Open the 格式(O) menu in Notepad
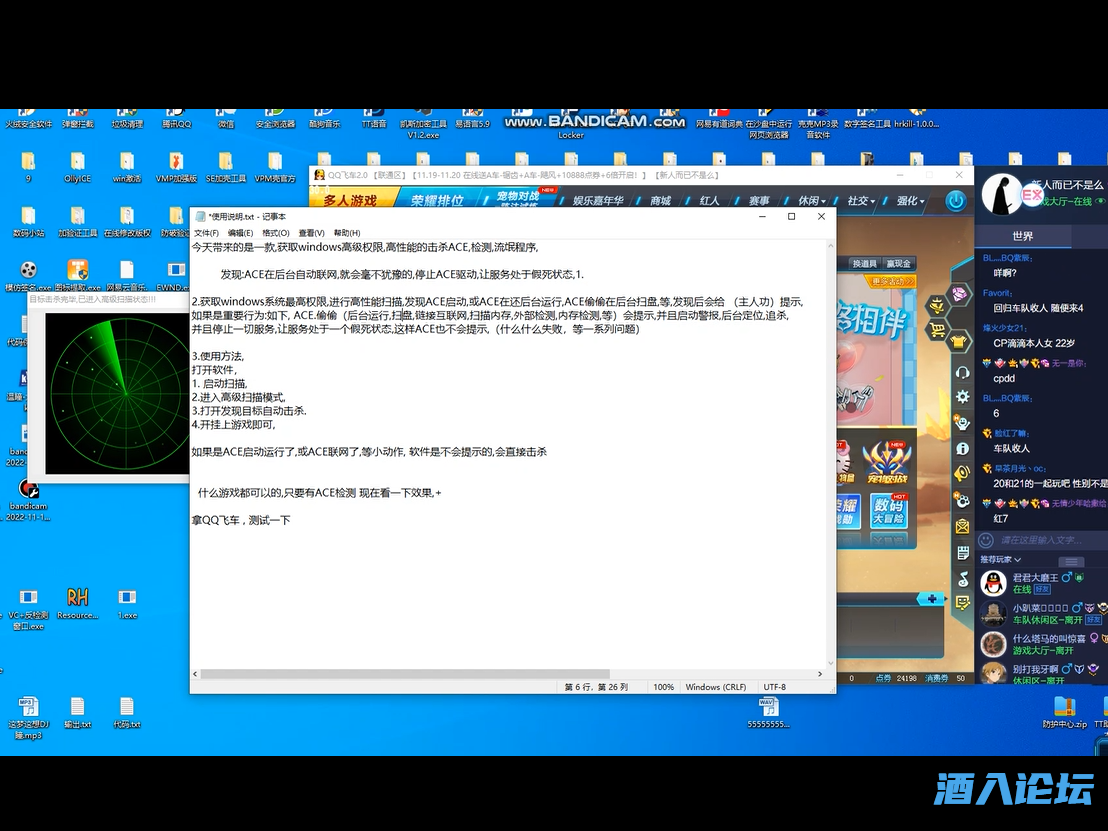1108x831 pixels. point(275,233)
